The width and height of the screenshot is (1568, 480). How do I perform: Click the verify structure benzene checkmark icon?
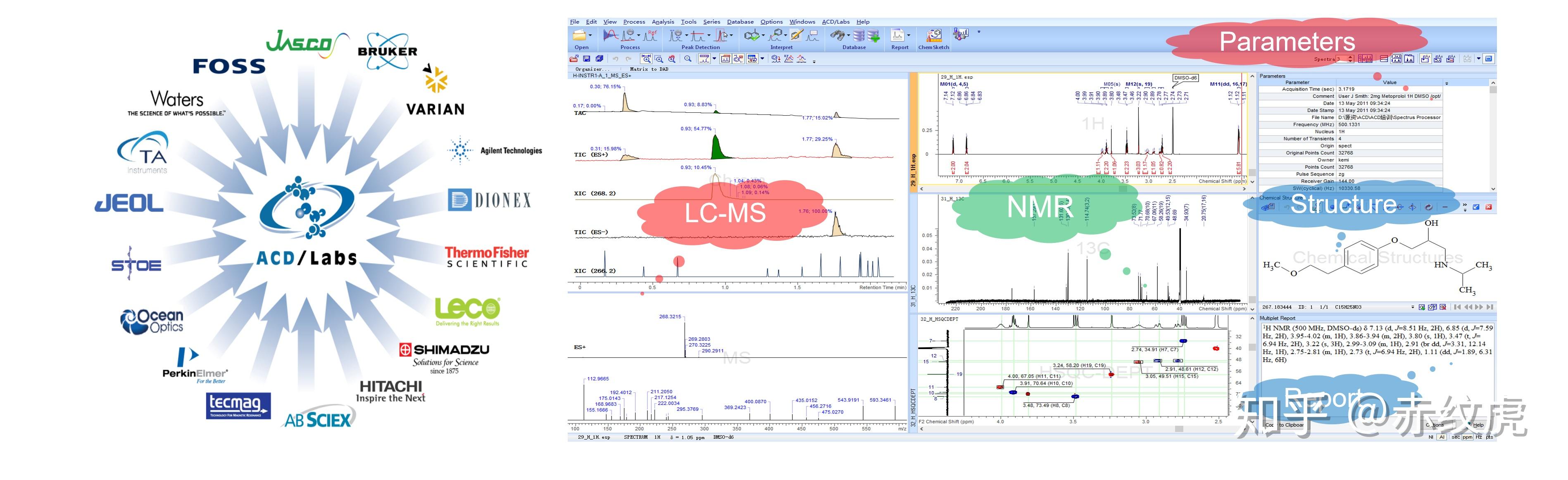tap(752, 35)
